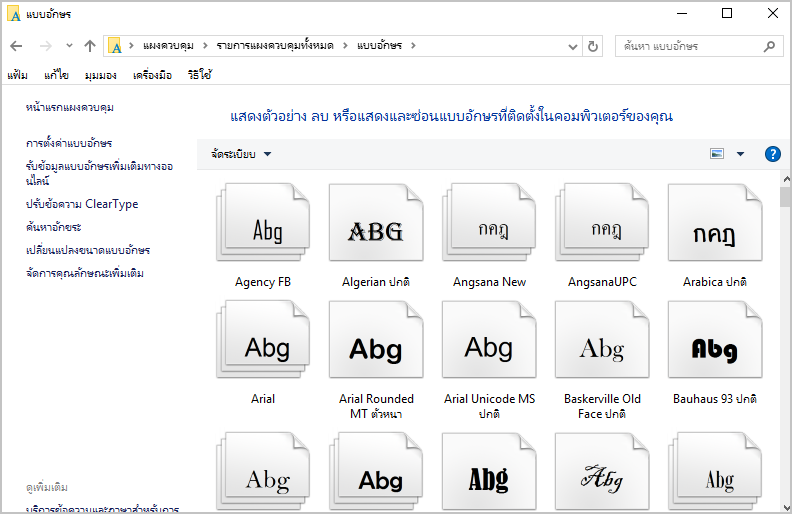792x514 pixels.
Task: Select the Arial font family icon
Action: (263, 339)
